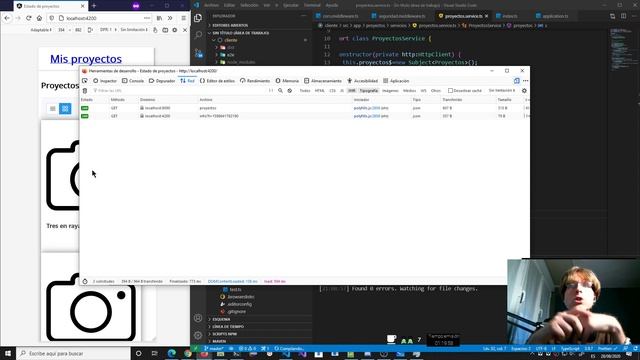The width and height of the screenshot is (640, 360).
Task: Switch to grid view in Proyectos page
Action: [65, 109]
